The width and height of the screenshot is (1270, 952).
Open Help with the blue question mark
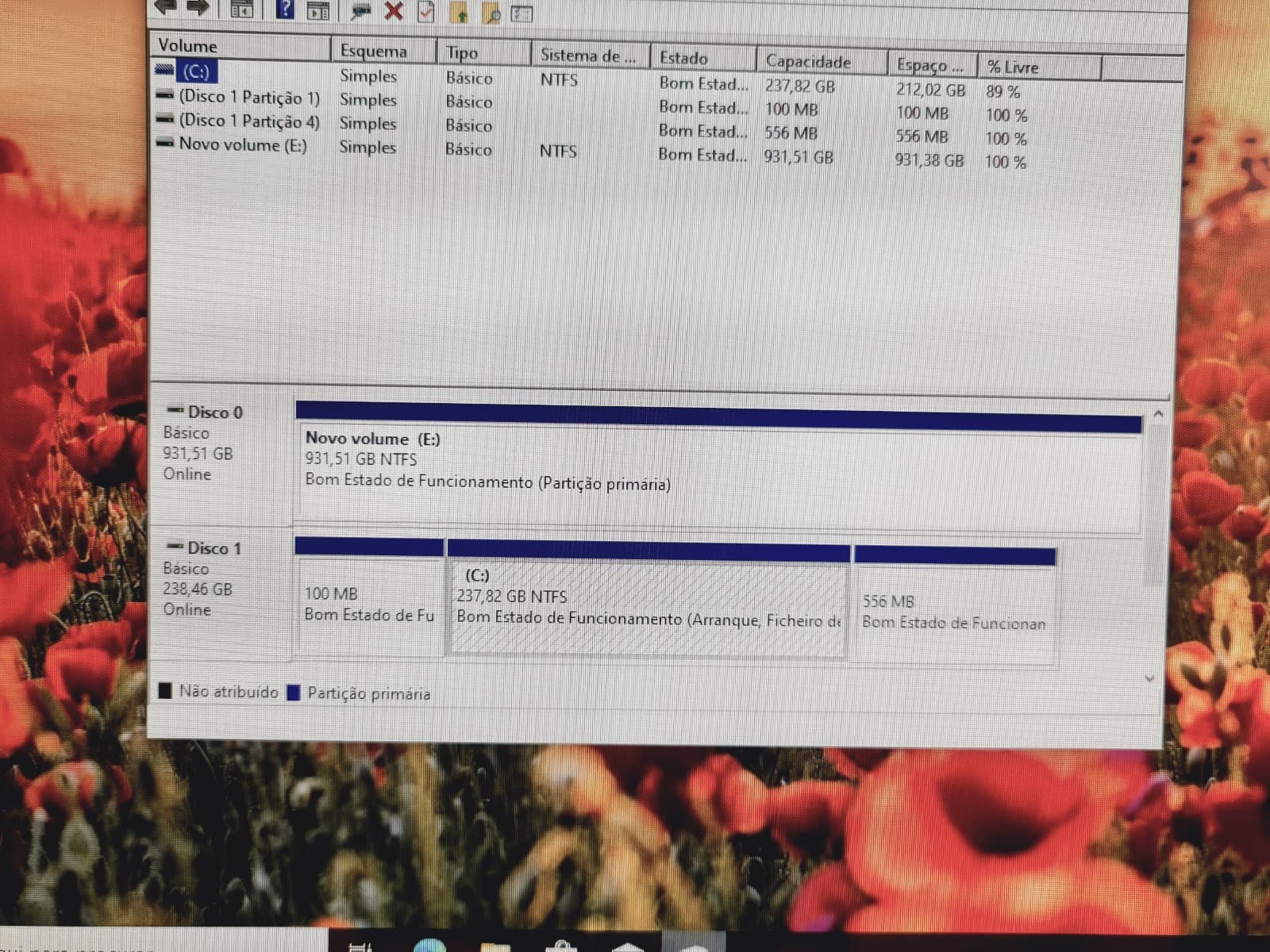point(285,9)
